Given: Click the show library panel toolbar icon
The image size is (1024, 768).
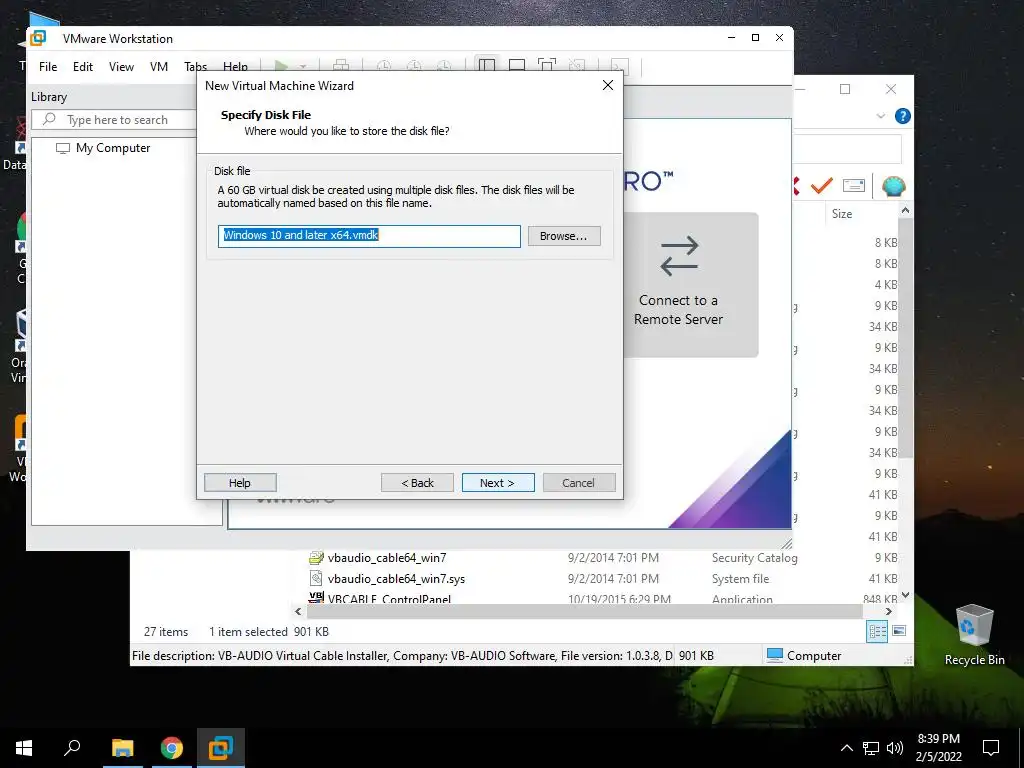Looking at the screenshot, I should coord(487,65).
